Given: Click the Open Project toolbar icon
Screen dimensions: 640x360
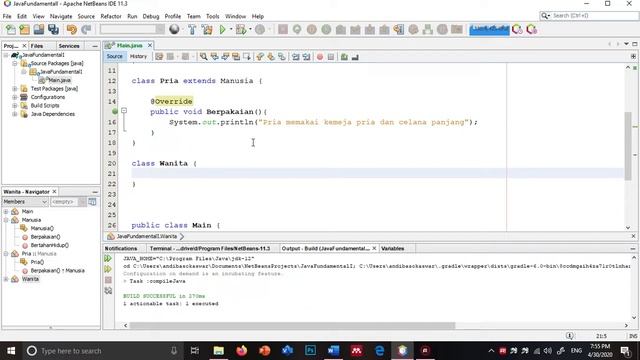Looking at the screenshot, I should (39, 29).
